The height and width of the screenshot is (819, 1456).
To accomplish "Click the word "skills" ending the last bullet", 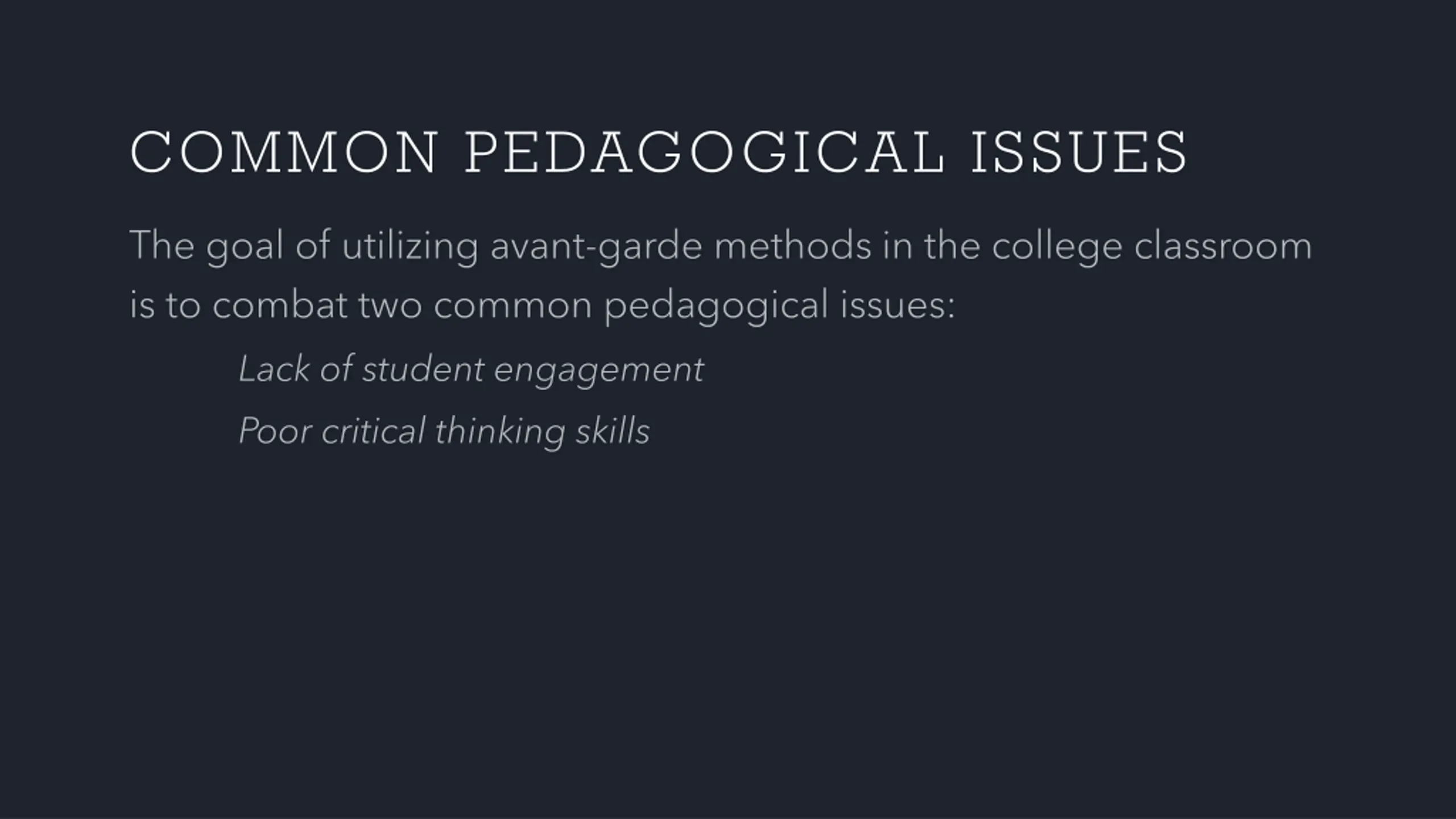I will click(613, 431).
